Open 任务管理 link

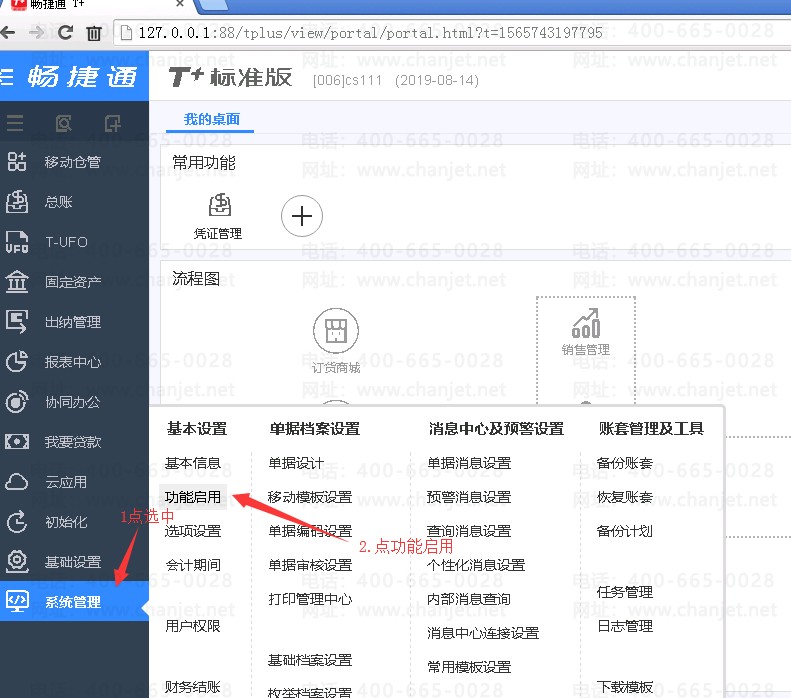coord(625,592)
